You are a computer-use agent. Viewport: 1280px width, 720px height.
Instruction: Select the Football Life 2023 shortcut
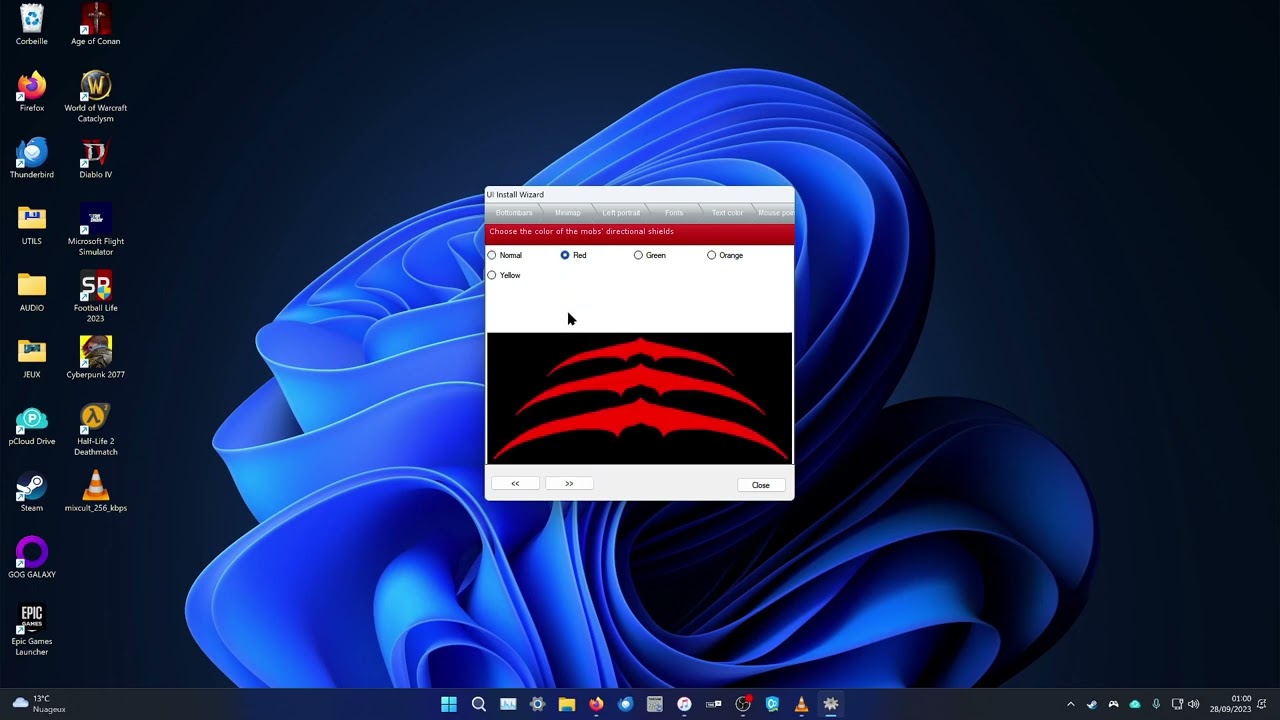point(96,297)
